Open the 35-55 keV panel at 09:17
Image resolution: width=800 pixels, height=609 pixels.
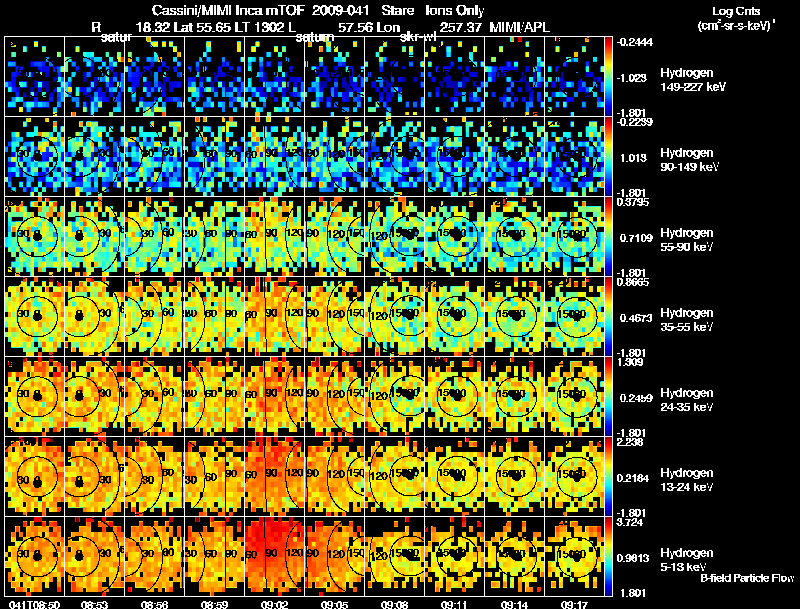pos(574,317)
